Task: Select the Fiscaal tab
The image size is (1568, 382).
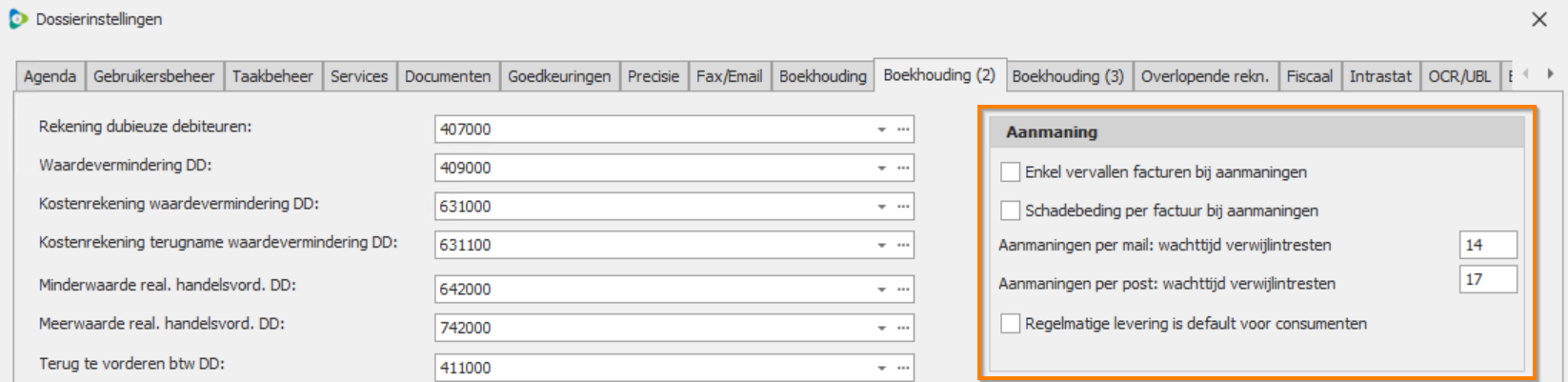Action: pyautogui.click(x=1309, y=76)
